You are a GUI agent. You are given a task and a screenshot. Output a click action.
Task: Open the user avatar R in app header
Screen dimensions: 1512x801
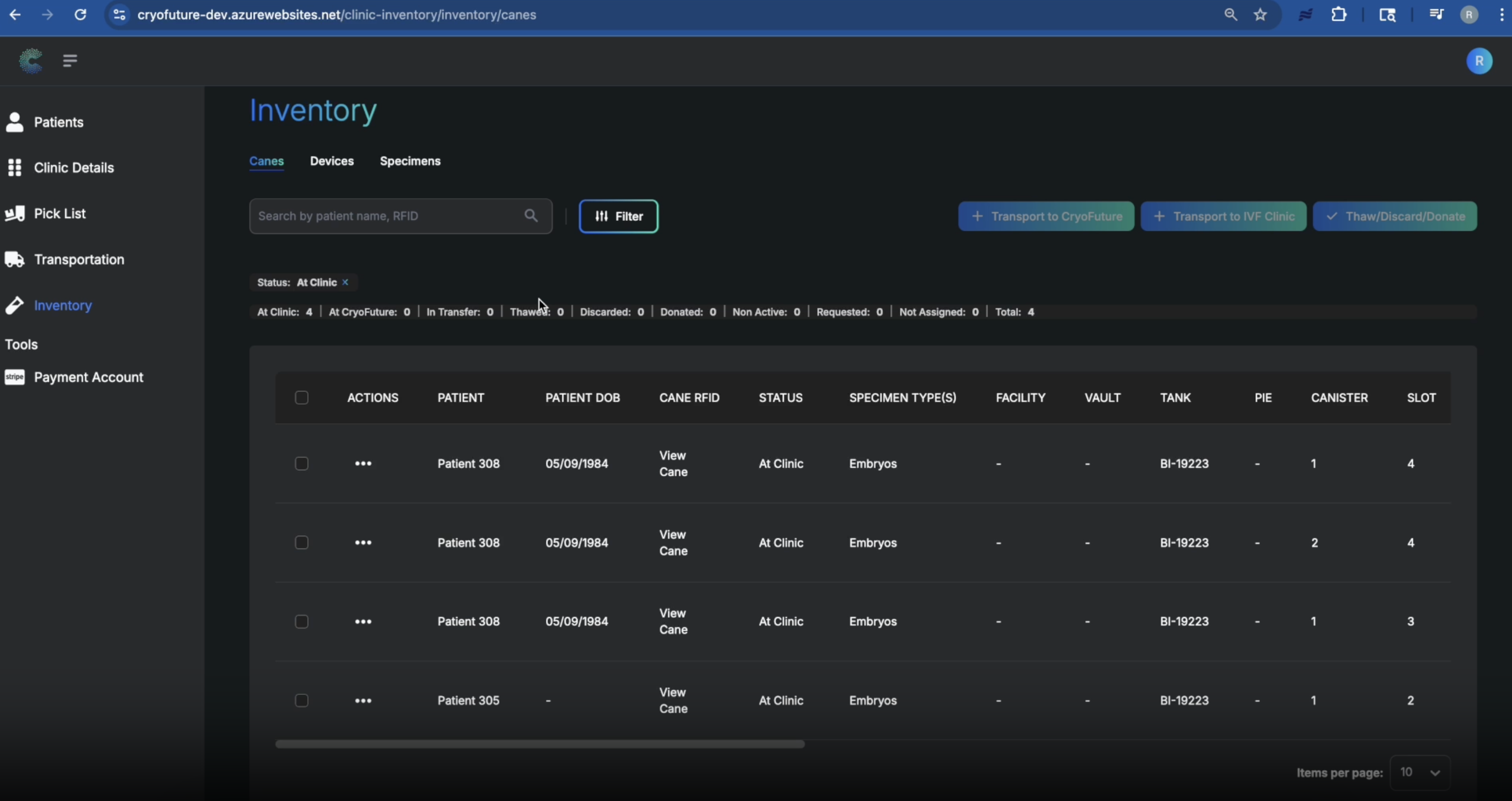click(x=1479, y=61)
